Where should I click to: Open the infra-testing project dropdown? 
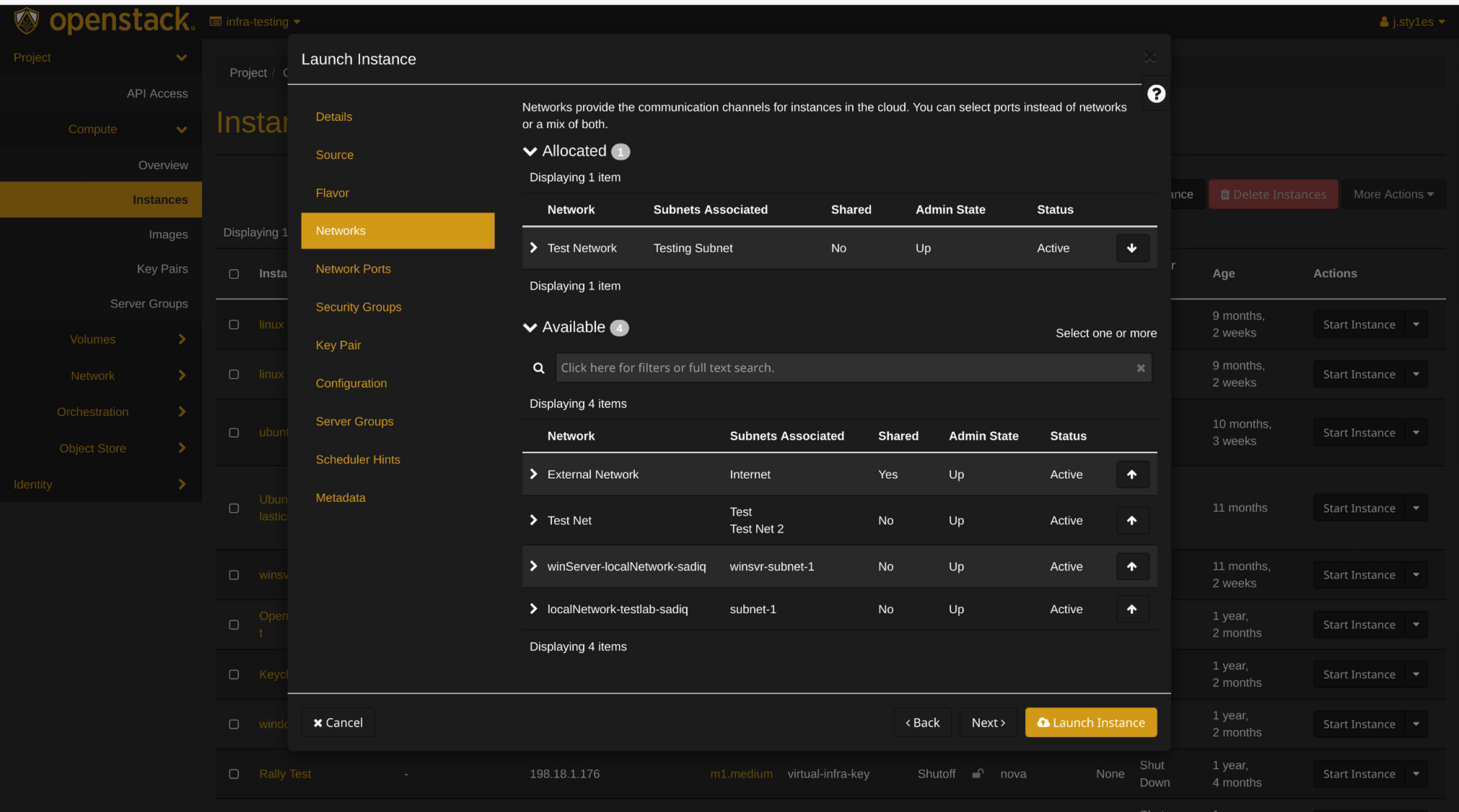[x=255, y=22]
